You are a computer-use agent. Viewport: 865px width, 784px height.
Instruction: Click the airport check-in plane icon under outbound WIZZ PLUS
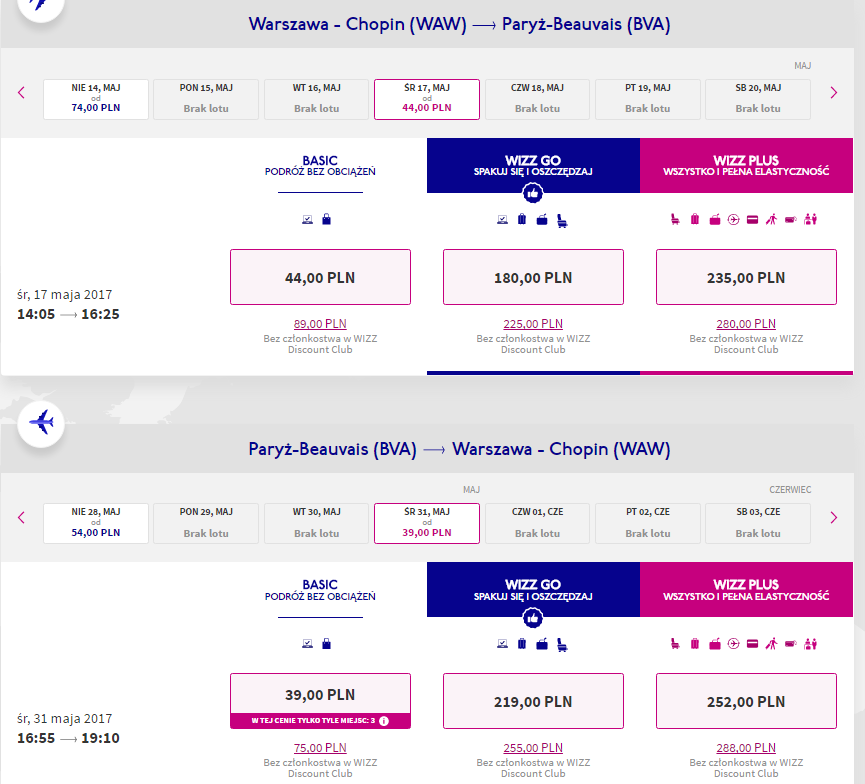tap(733, 220)
